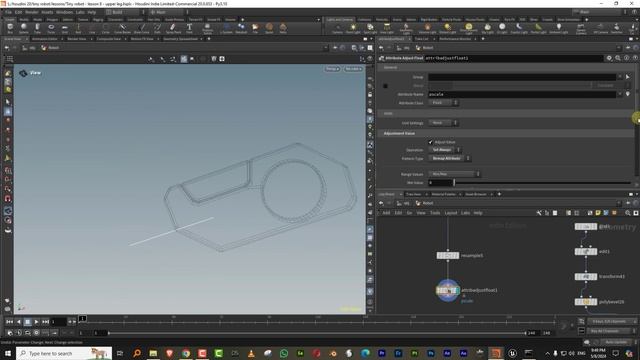
Task: Open the viewport Persp camera dropdown
Action: [332, 69]
